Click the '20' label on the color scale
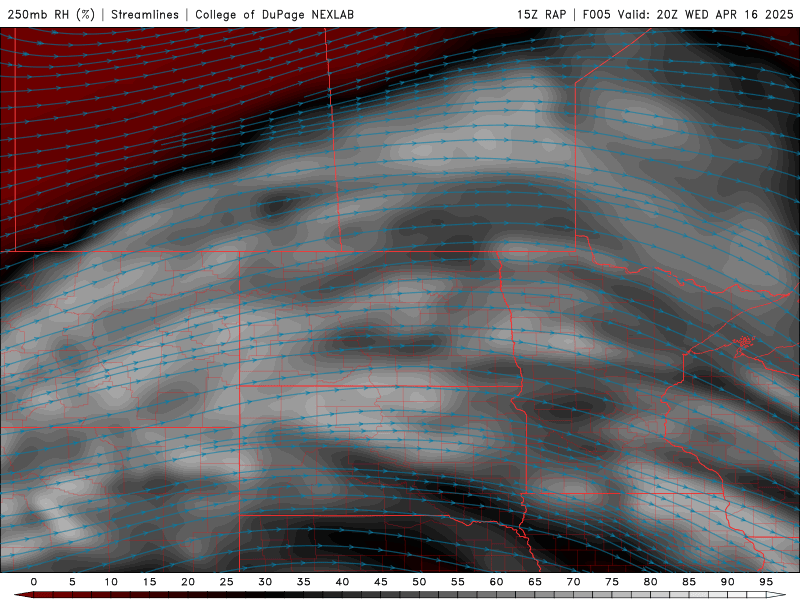800x600 pixels. pos(188,582)
